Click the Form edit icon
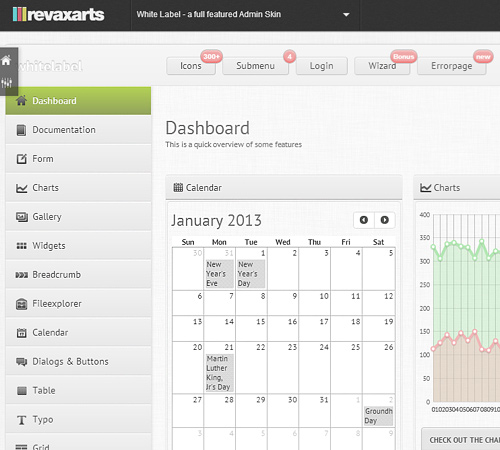The image size is (500, 450). [22, 159]
